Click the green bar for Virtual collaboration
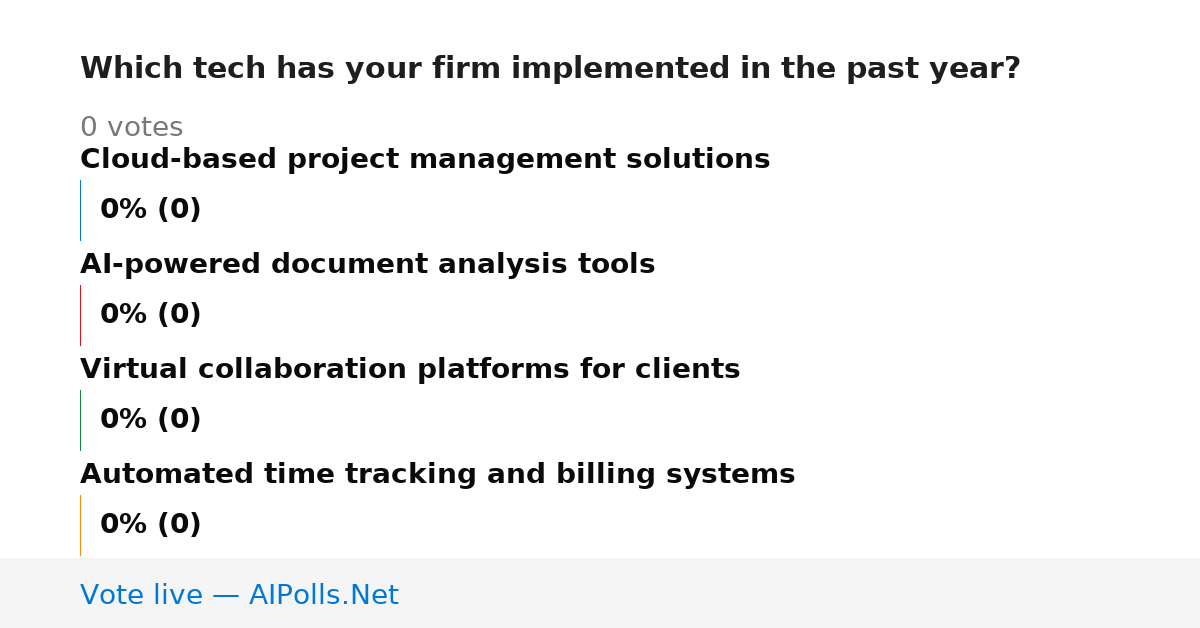This screenshot has height=628, width=1200. click(x=80, y=420)
